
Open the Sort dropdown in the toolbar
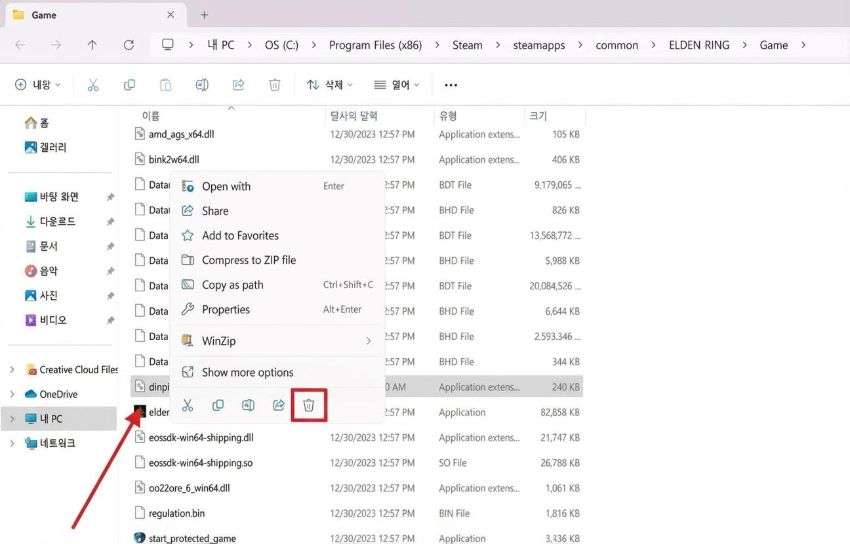pyautogui.click(x=330, y=85)
